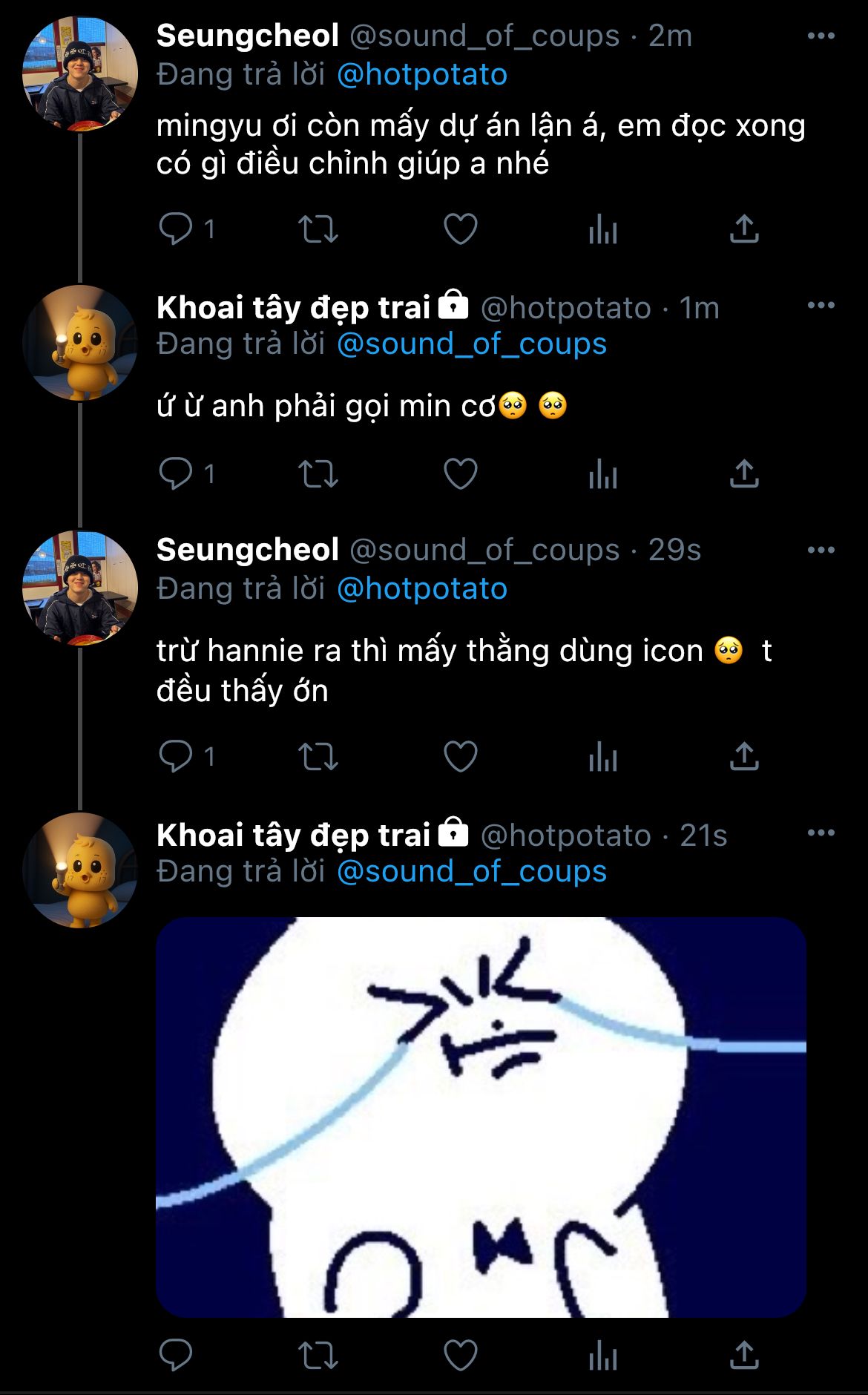Reply to the crying cartoon image tweet
The height and width of the screenshot is (1395, 868).
point(177,1356)
